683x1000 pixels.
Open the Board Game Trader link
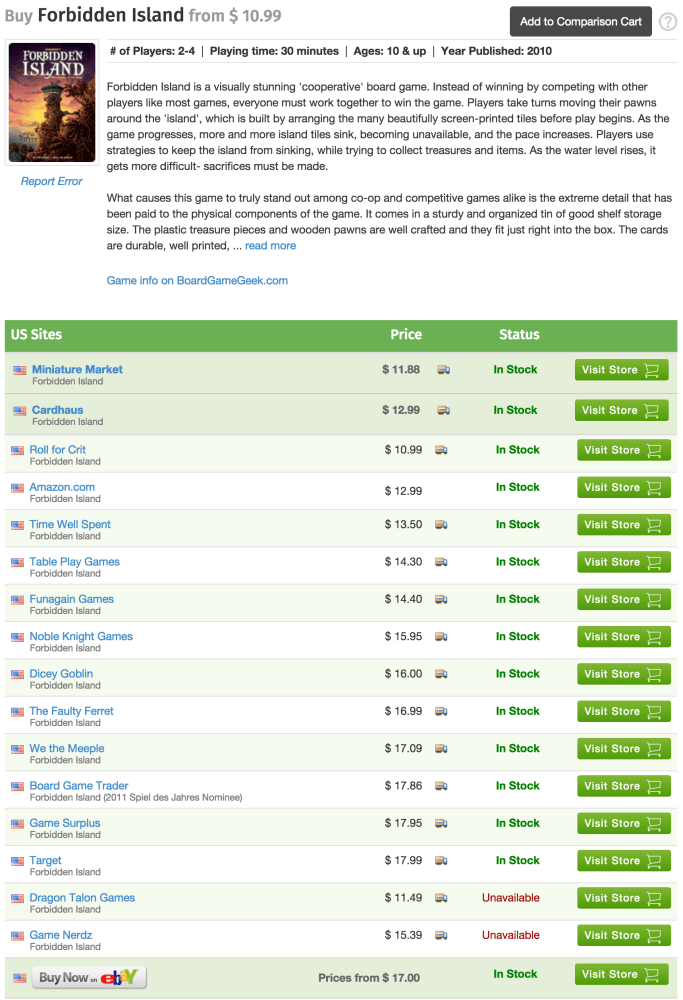click(79, 786)
